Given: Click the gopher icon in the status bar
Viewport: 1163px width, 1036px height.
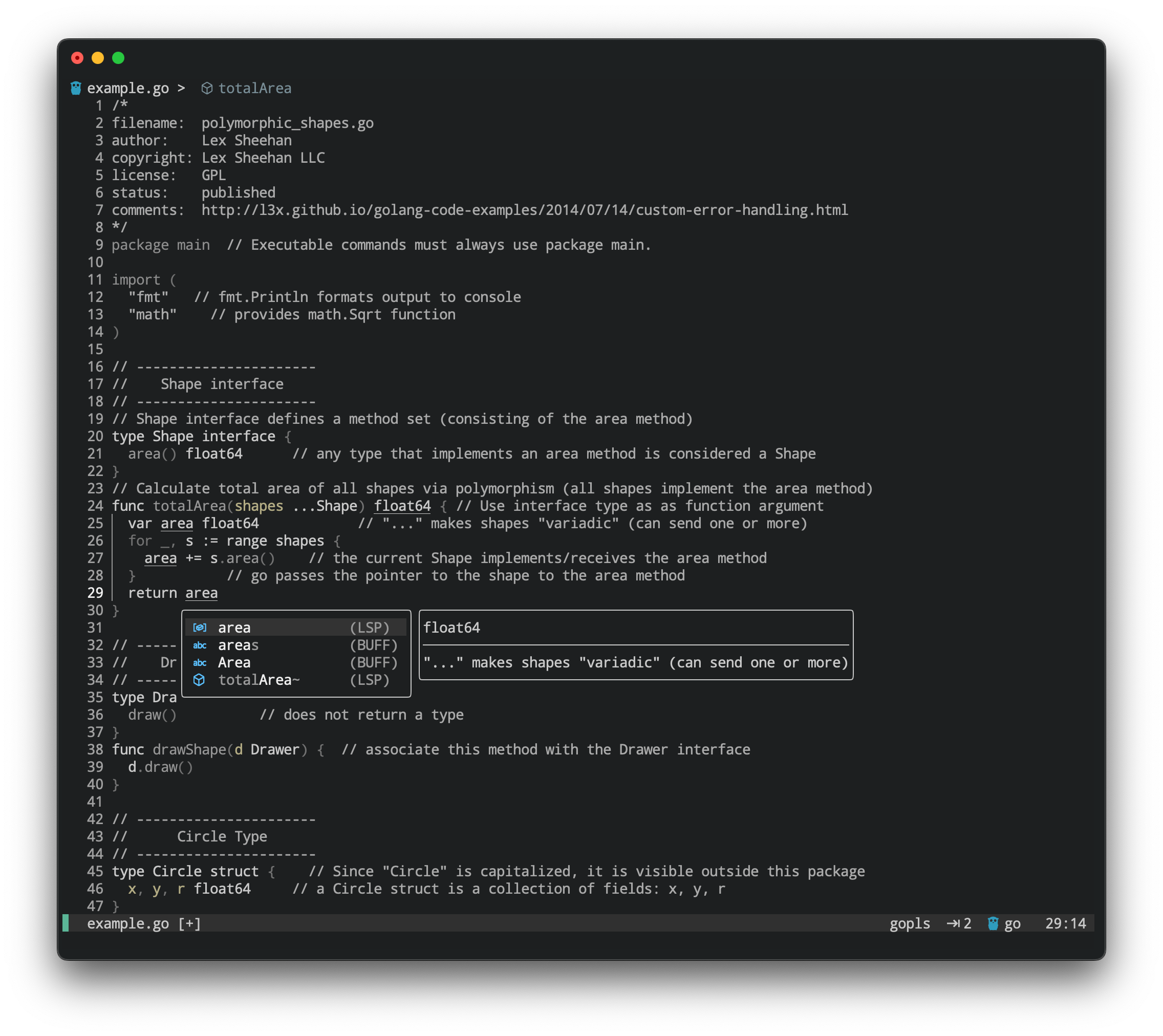Looking at the screenshot, I should pyautogui.click(x=993, y=923).
